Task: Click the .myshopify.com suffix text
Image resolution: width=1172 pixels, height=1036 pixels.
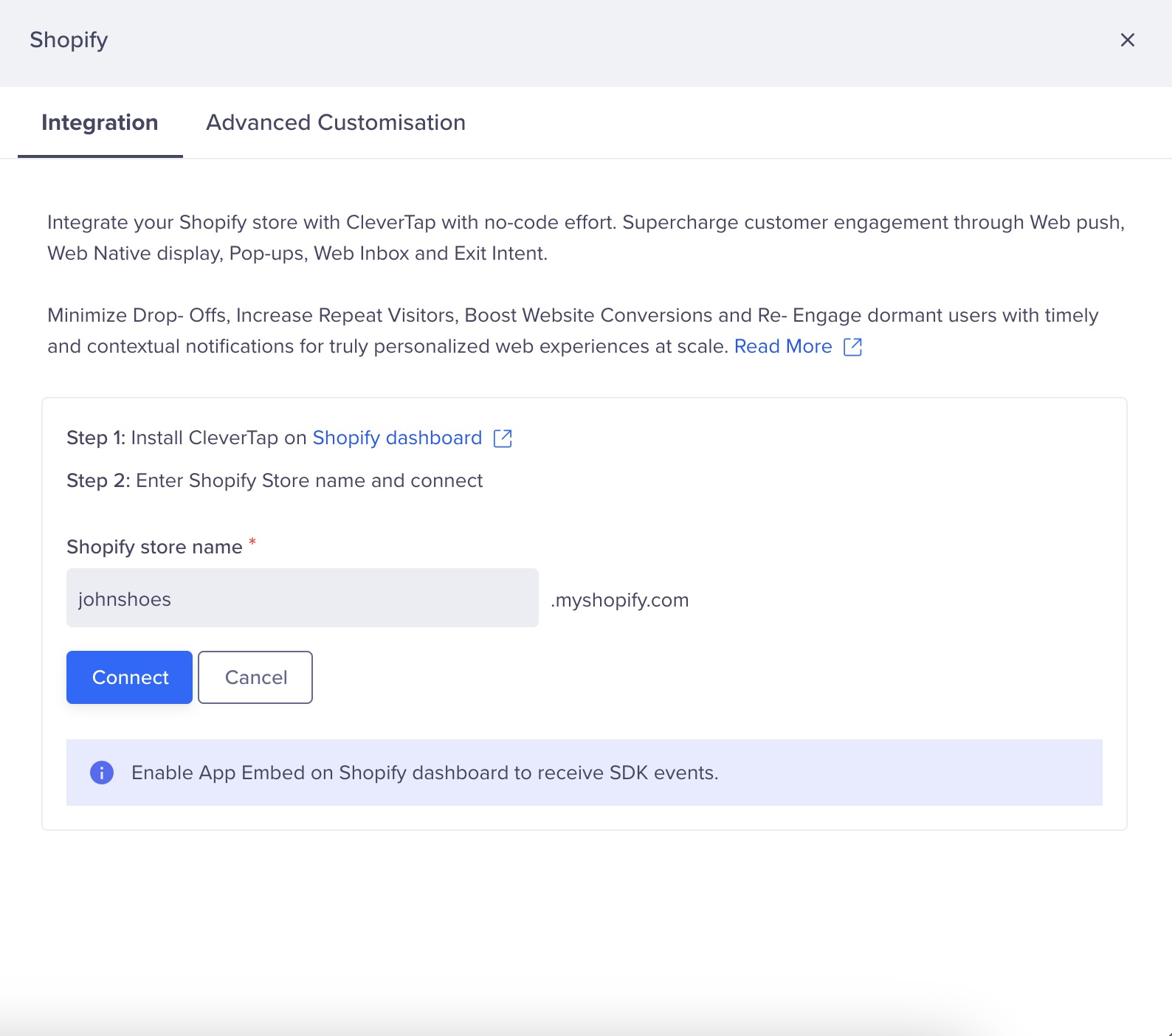Action: (620, 600)
